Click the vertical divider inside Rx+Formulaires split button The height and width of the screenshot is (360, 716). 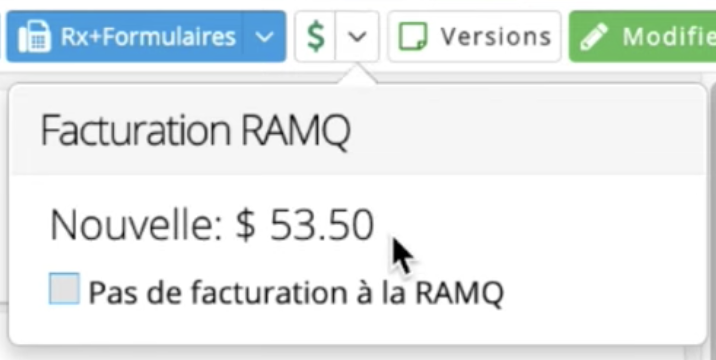coord(243,37)
